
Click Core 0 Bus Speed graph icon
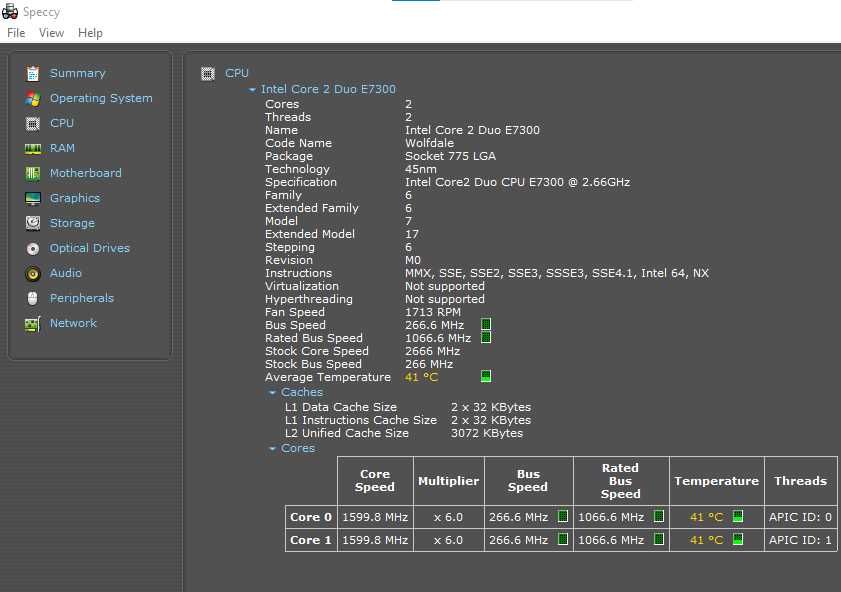[x=563, y=516]
